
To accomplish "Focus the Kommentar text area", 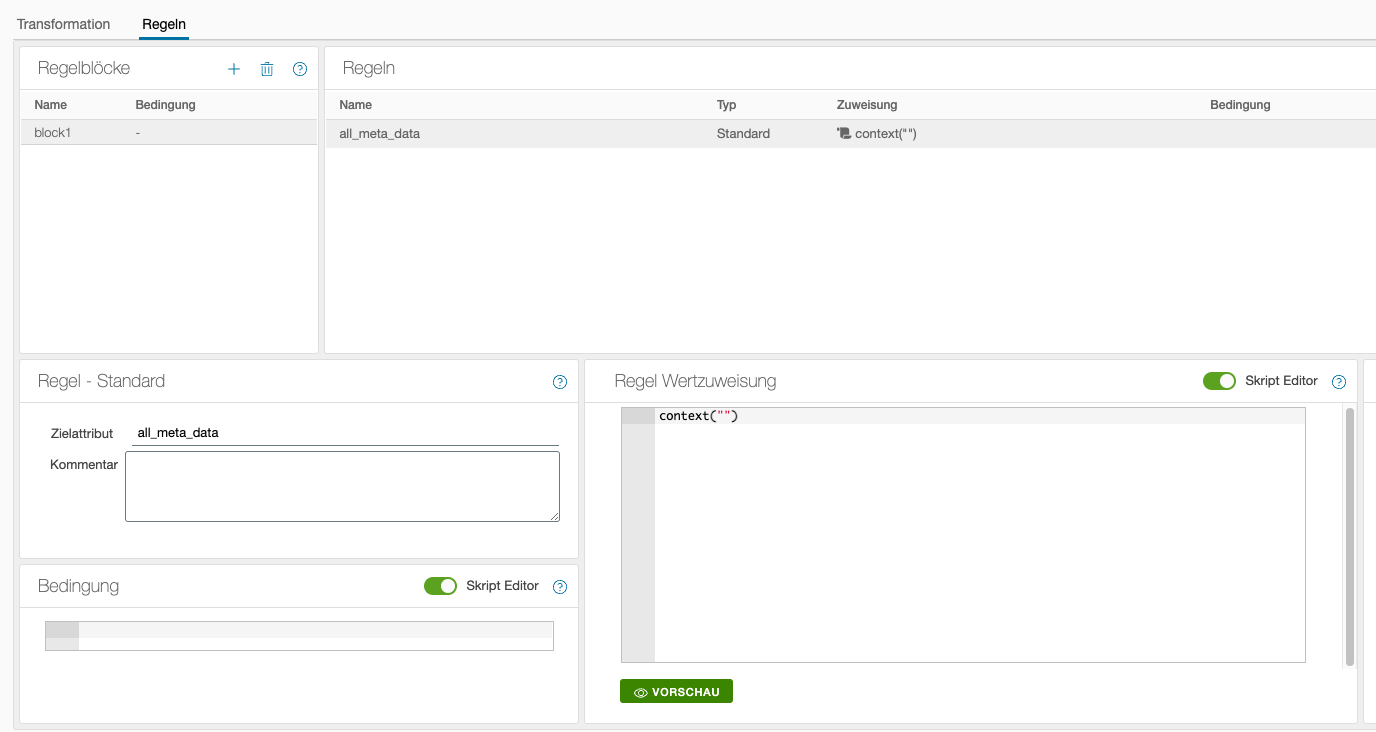I will [342, 486].
